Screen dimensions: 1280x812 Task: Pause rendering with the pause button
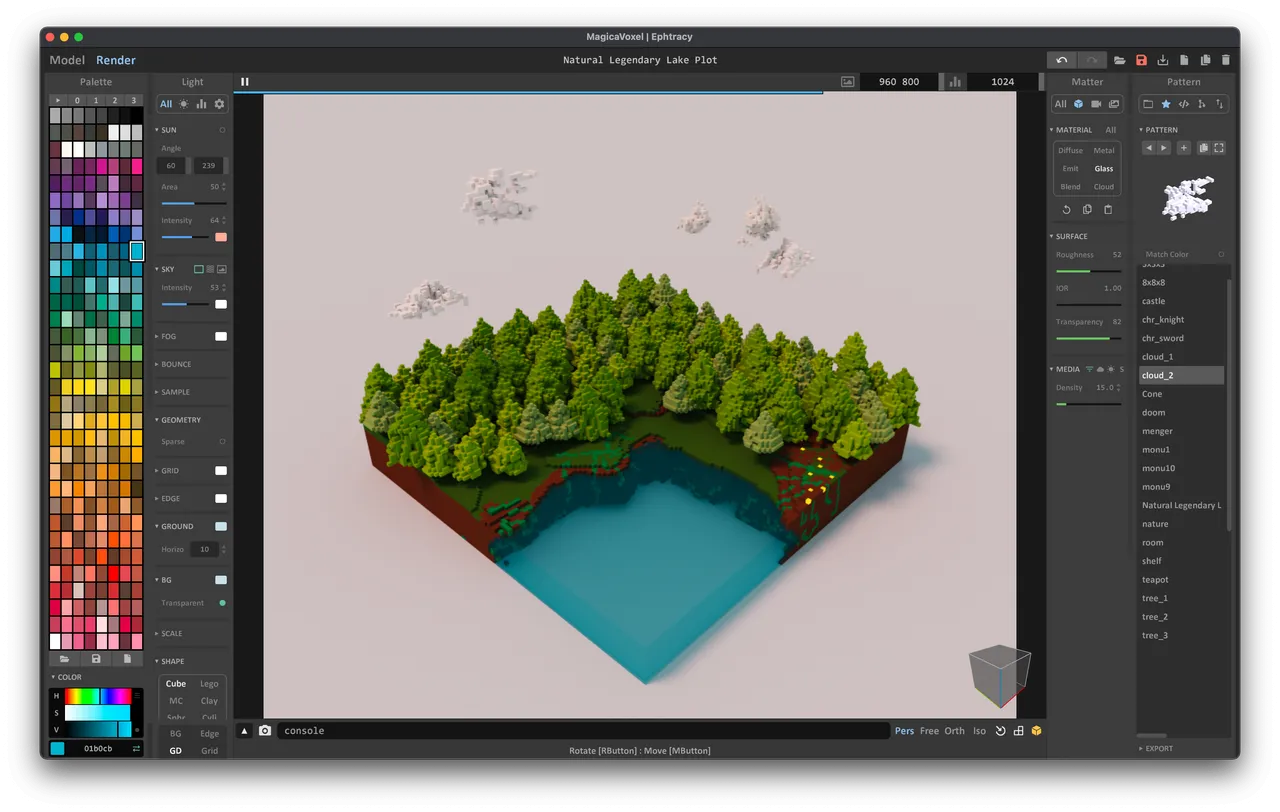click(x=245, y=82)
